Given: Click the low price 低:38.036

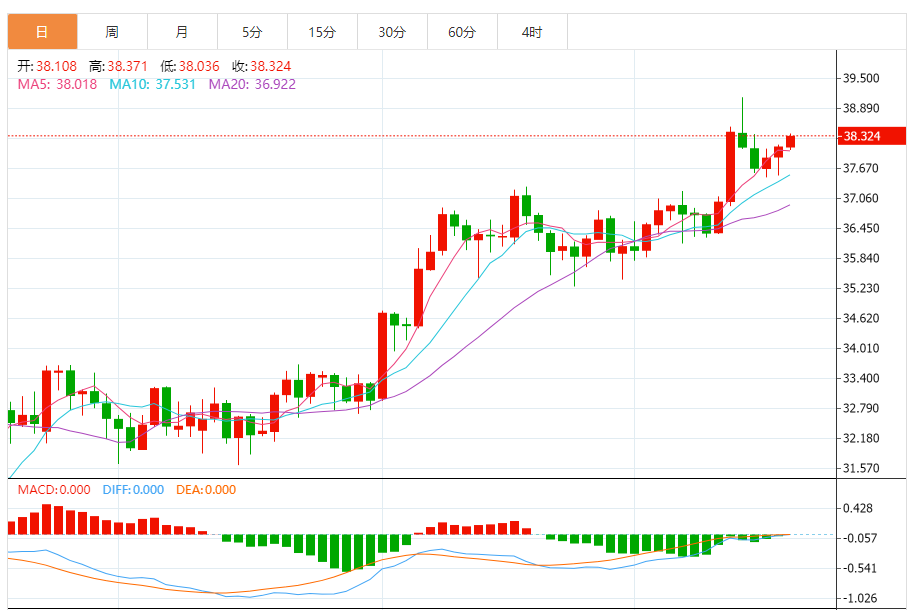Looking at the screenshot, I should click(x=190, y=66).
